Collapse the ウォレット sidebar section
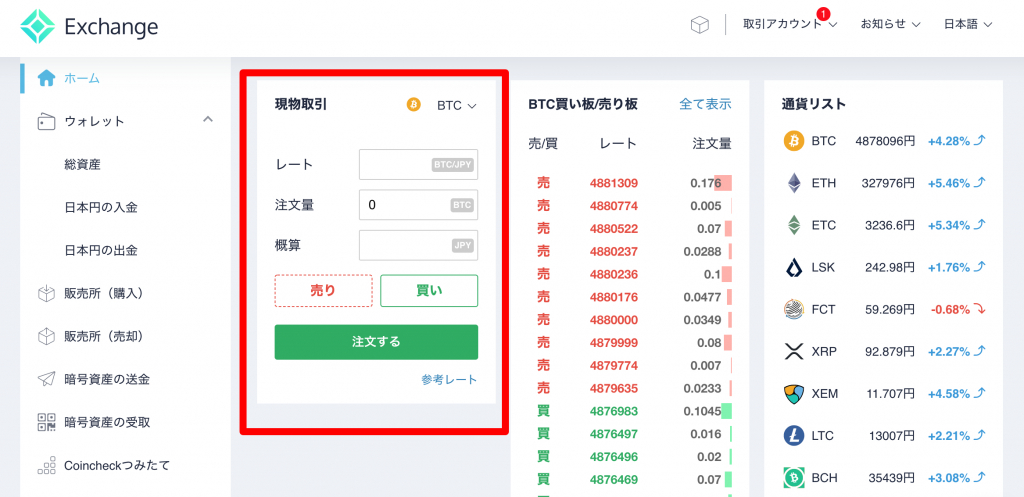Screen dimensions: 1024x497 point(208,120)
